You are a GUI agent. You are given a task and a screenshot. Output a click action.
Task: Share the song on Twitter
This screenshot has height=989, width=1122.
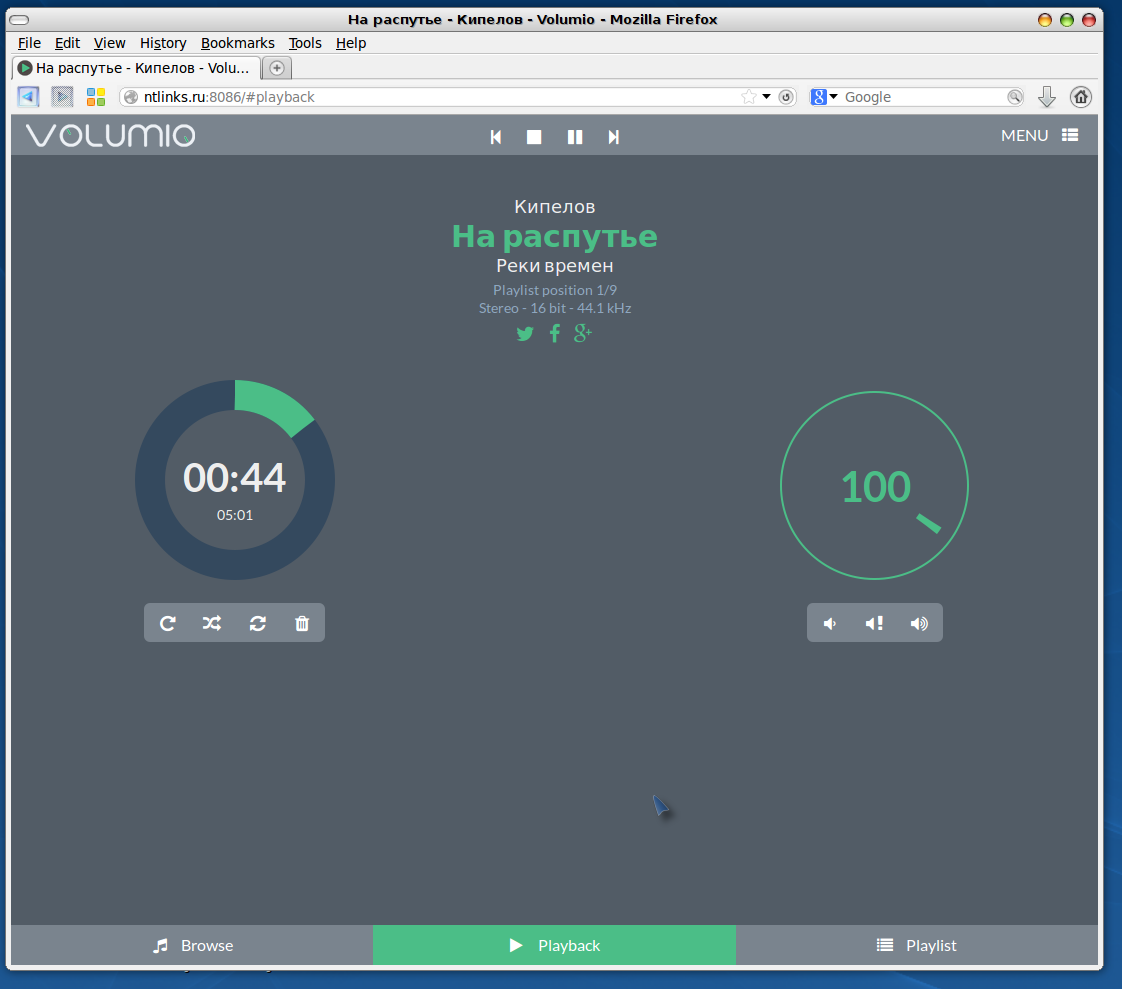point(525,333)
